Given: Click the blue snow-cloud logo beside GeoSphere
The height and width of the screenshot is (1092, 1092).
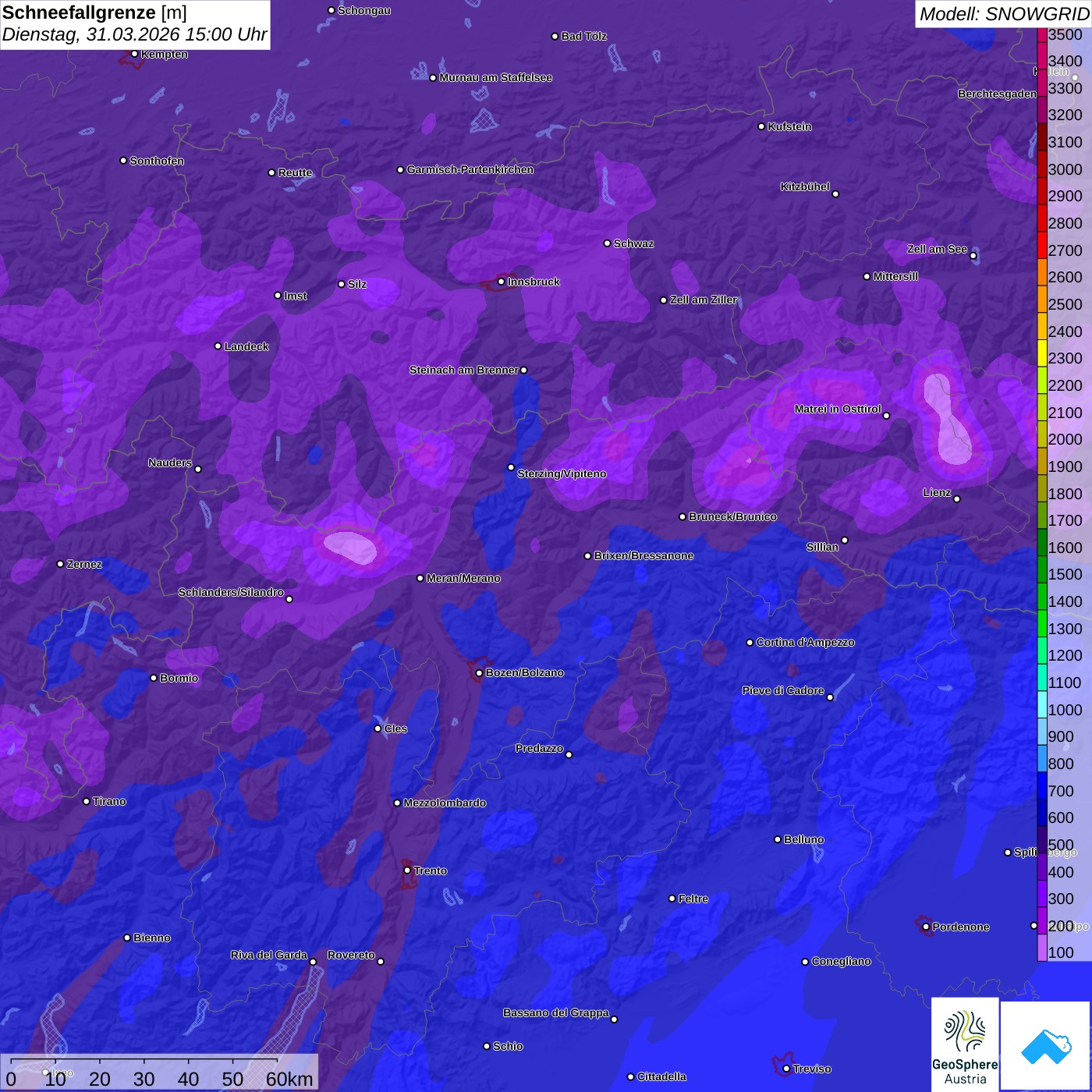Looking at the screenshot, I should coord(1045,1047).
